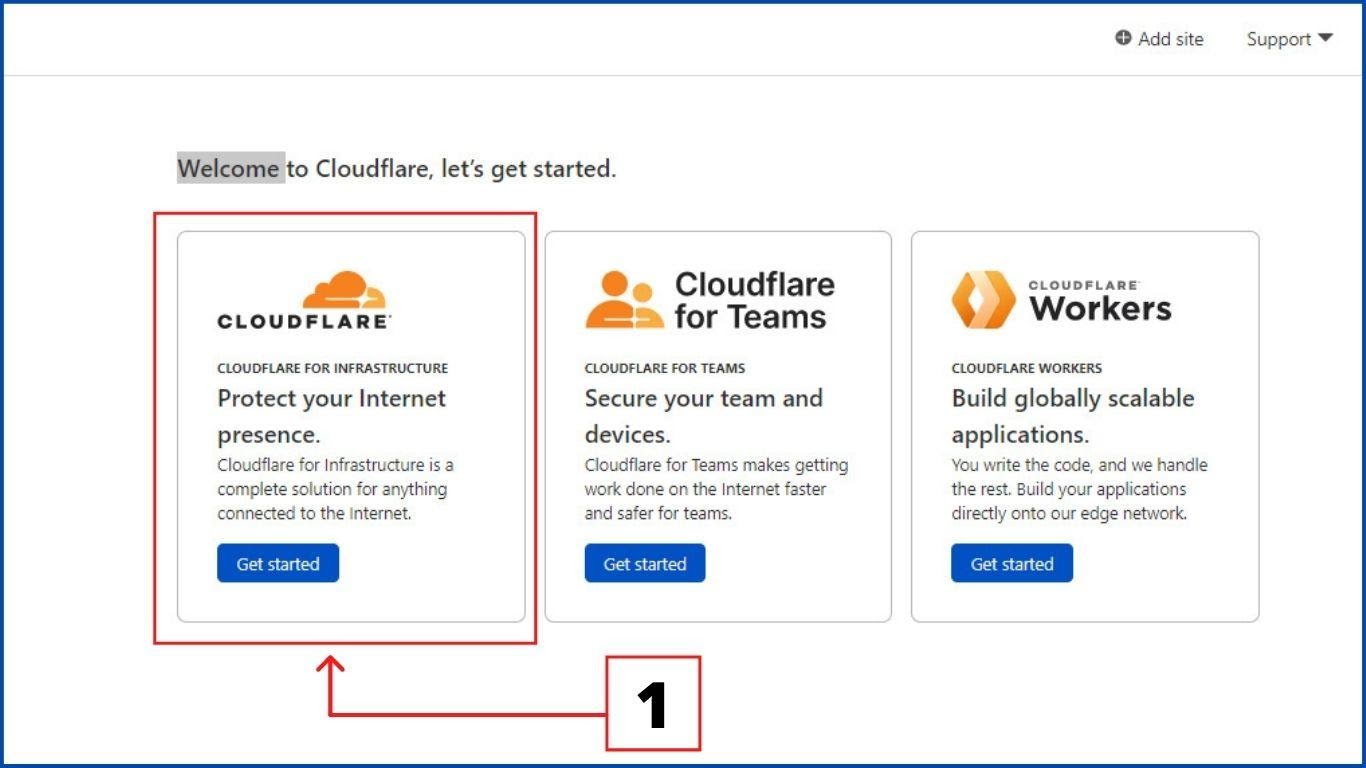This screenshot has width=1366, height=768.
Task: Click the orange Cloudflare cloud logo
Action: (344, 290)
